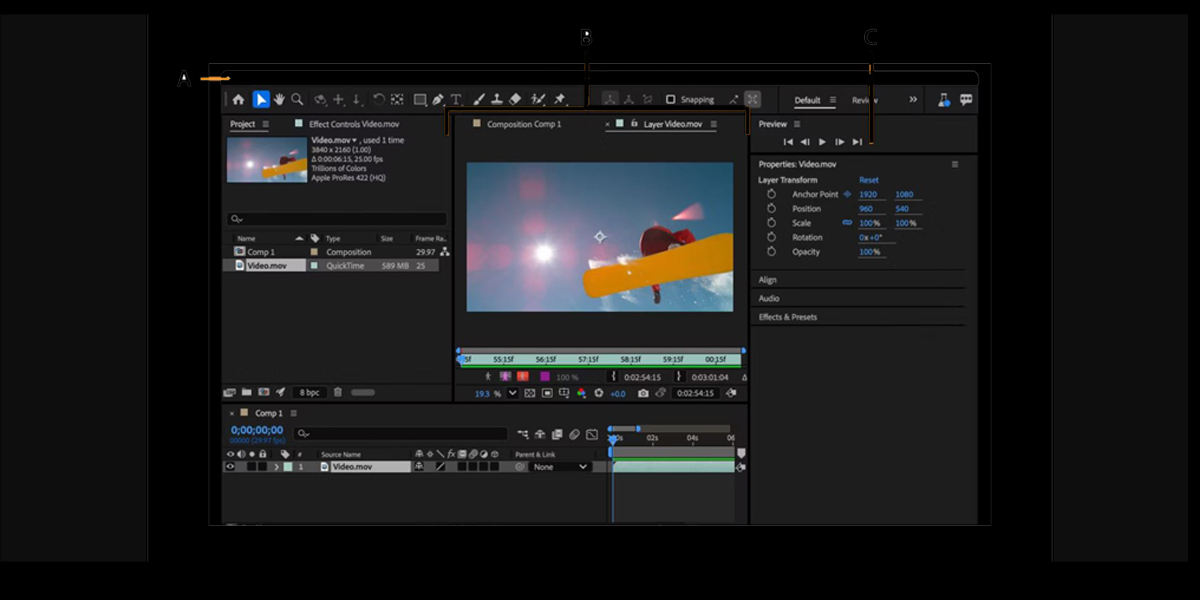The width and height of the screenshot is (1200, 600).
Task: Select the Zoom magnifier tool
Action: pos(297,99)
